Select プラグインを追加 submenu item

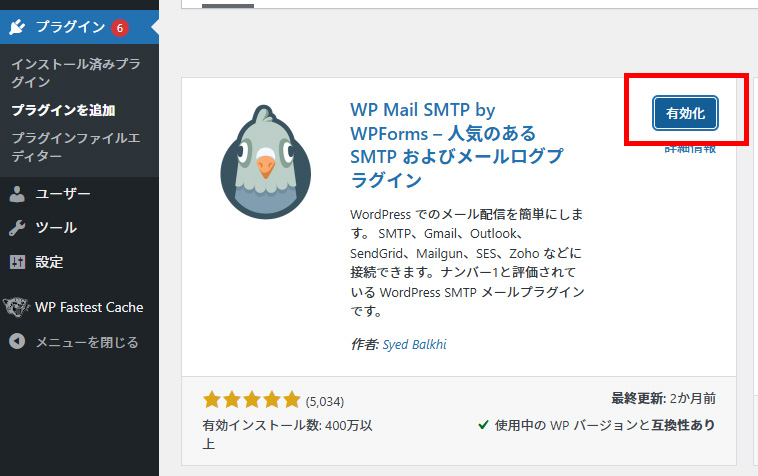(63, 110)
